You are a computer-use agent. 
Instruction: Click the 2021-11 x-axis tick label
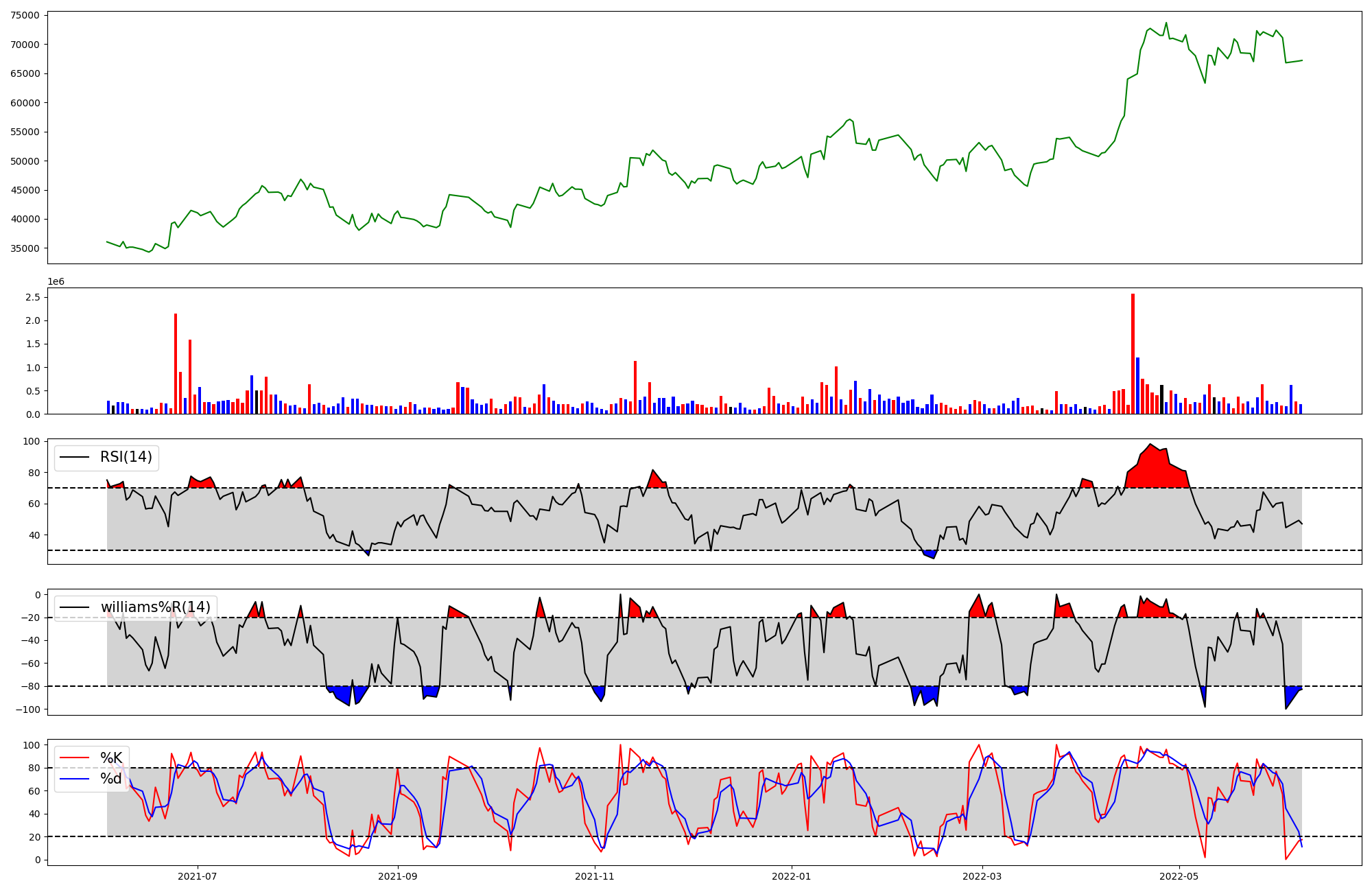click(x=594, y=876)
